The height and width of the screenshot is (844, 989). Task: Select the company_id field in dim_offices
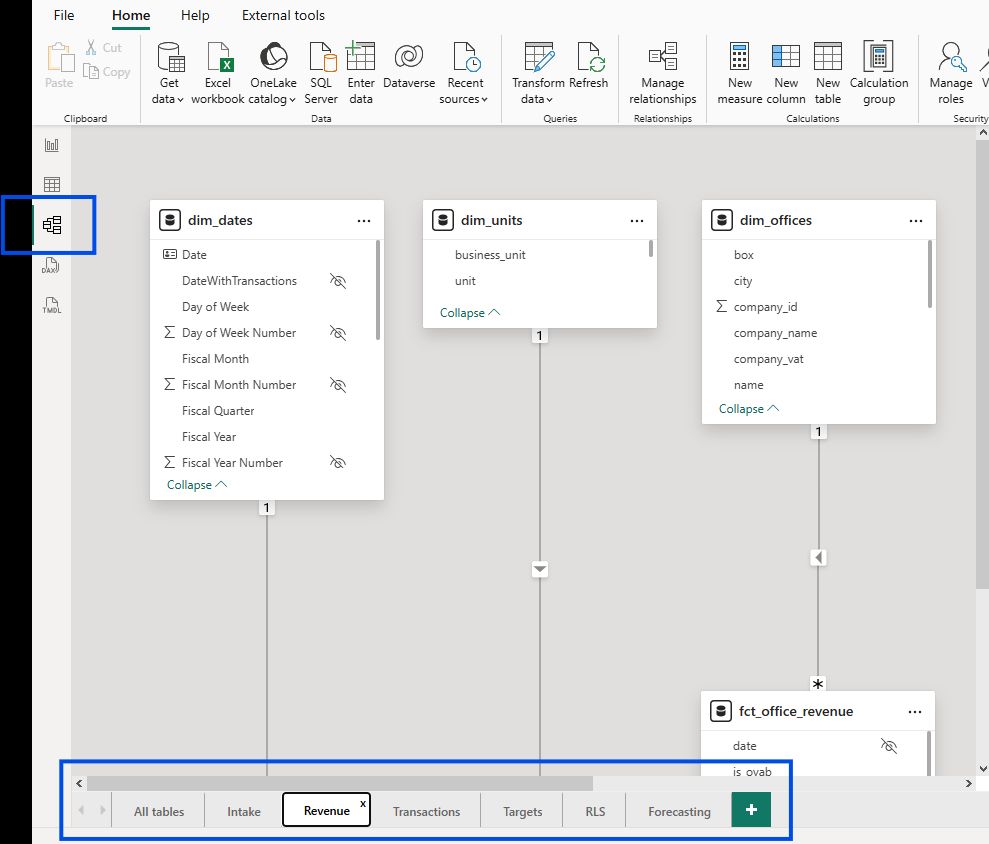[x=766, y=307]
